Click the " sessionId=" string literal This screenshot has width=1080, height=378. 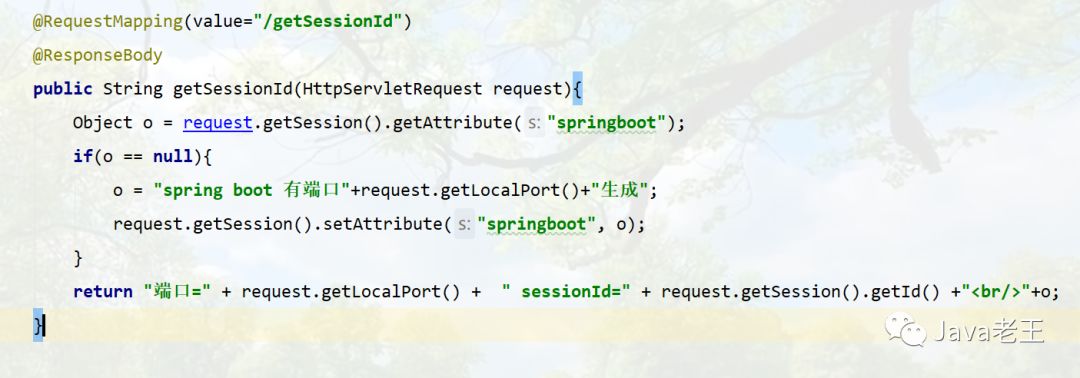click(566, 291)
